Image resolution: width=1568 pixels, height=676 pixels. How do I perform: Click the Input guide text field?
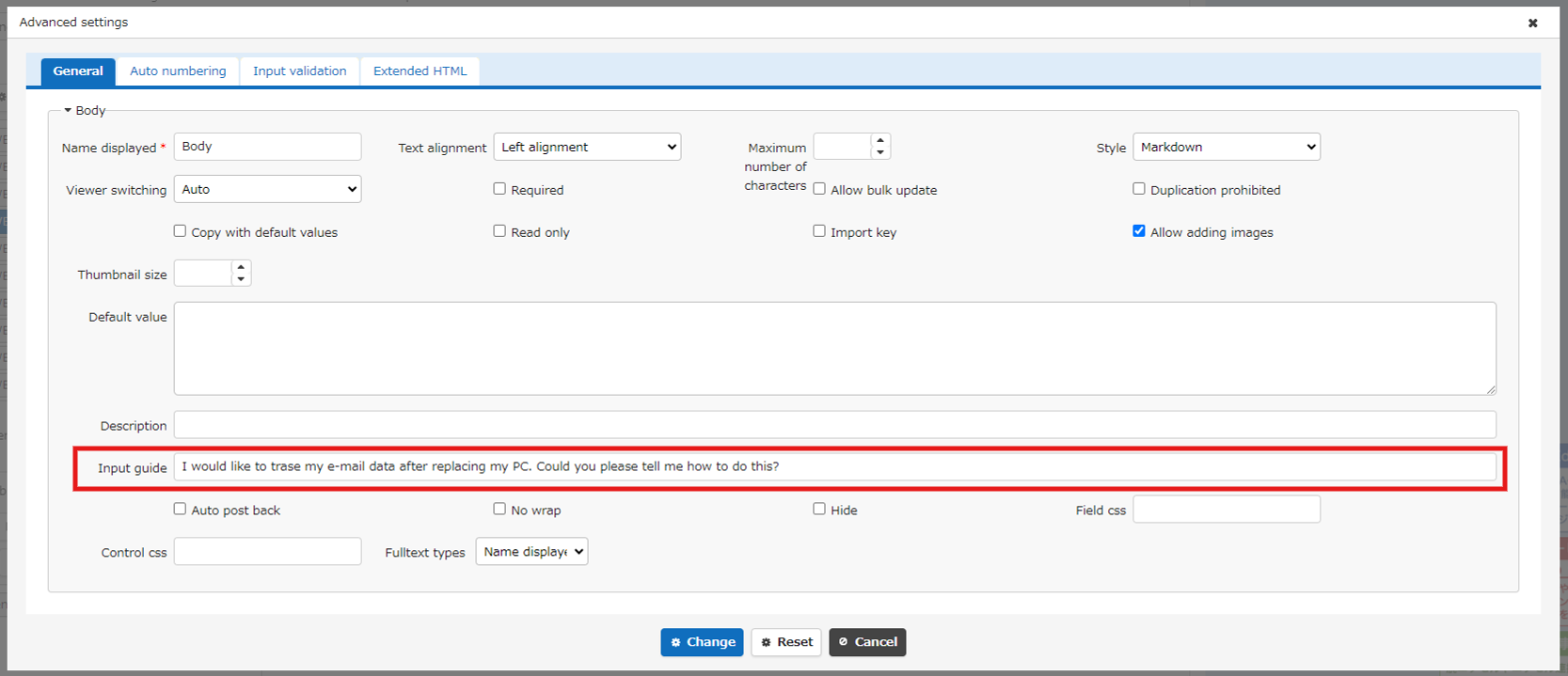pos(834,467)
